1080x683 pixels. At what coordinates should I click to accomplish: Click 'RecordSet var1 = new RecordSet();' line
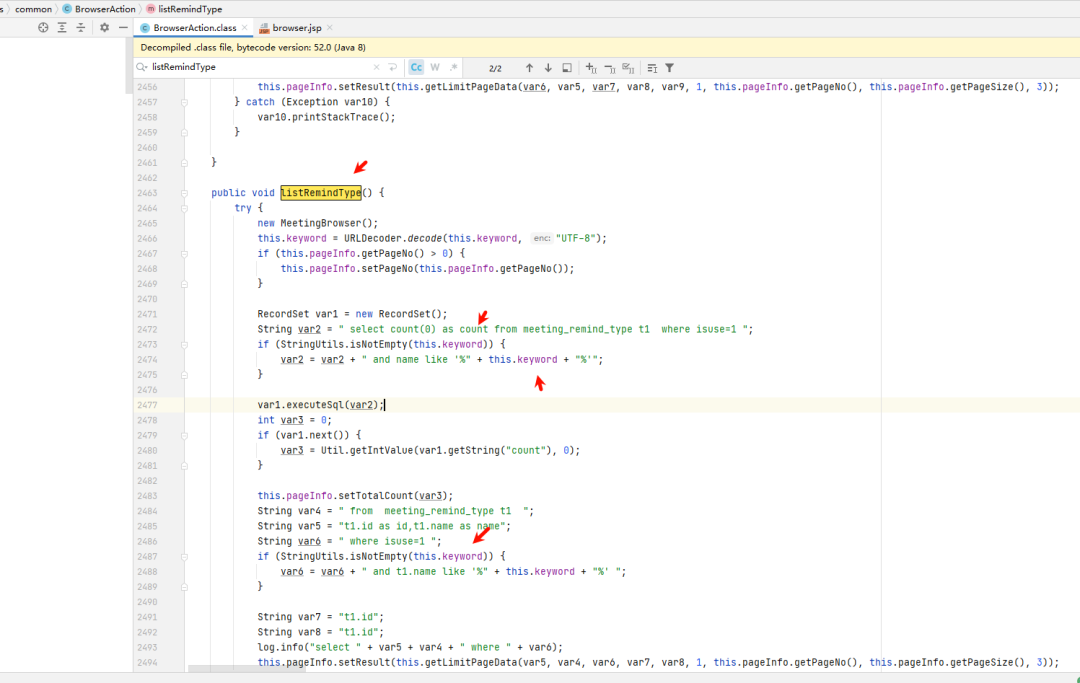tap(352, 314)
